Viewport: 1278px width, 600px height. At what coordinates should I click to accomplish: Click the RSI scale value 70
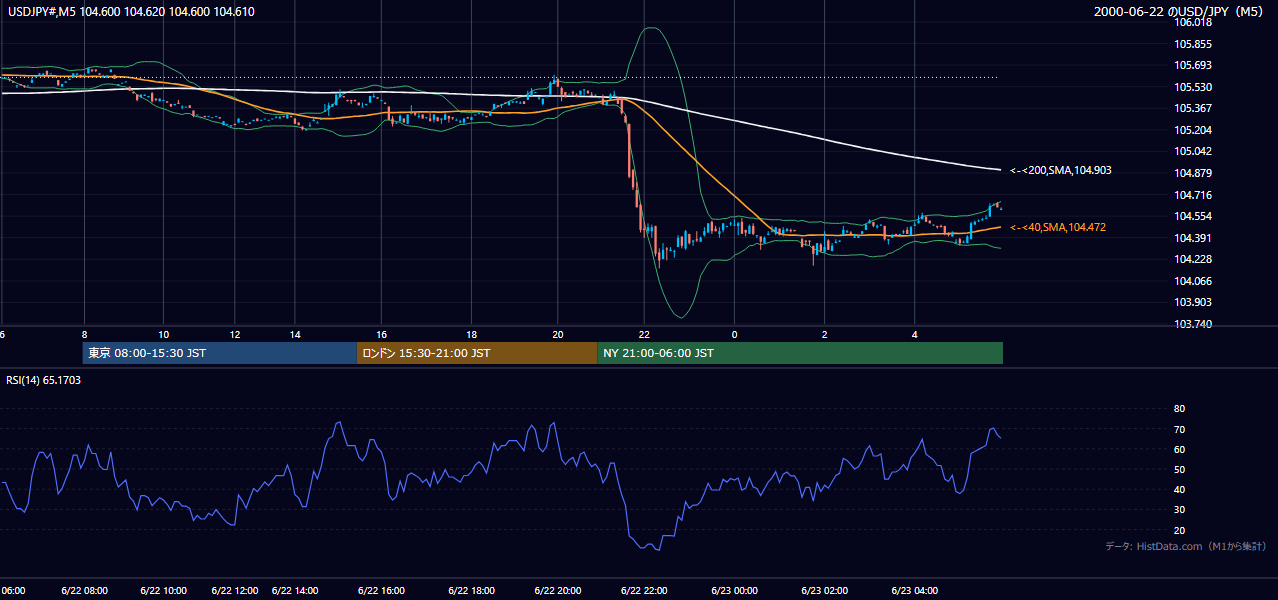[1179, 429]
